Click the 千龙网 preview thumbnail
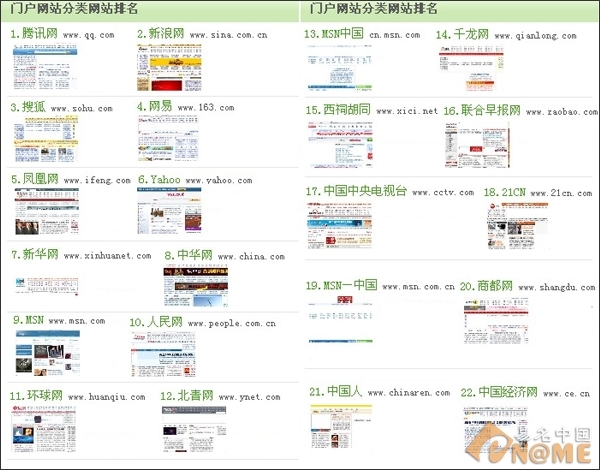Image resolution: width=600 pixels, height=470 pixels. point(471,68)
